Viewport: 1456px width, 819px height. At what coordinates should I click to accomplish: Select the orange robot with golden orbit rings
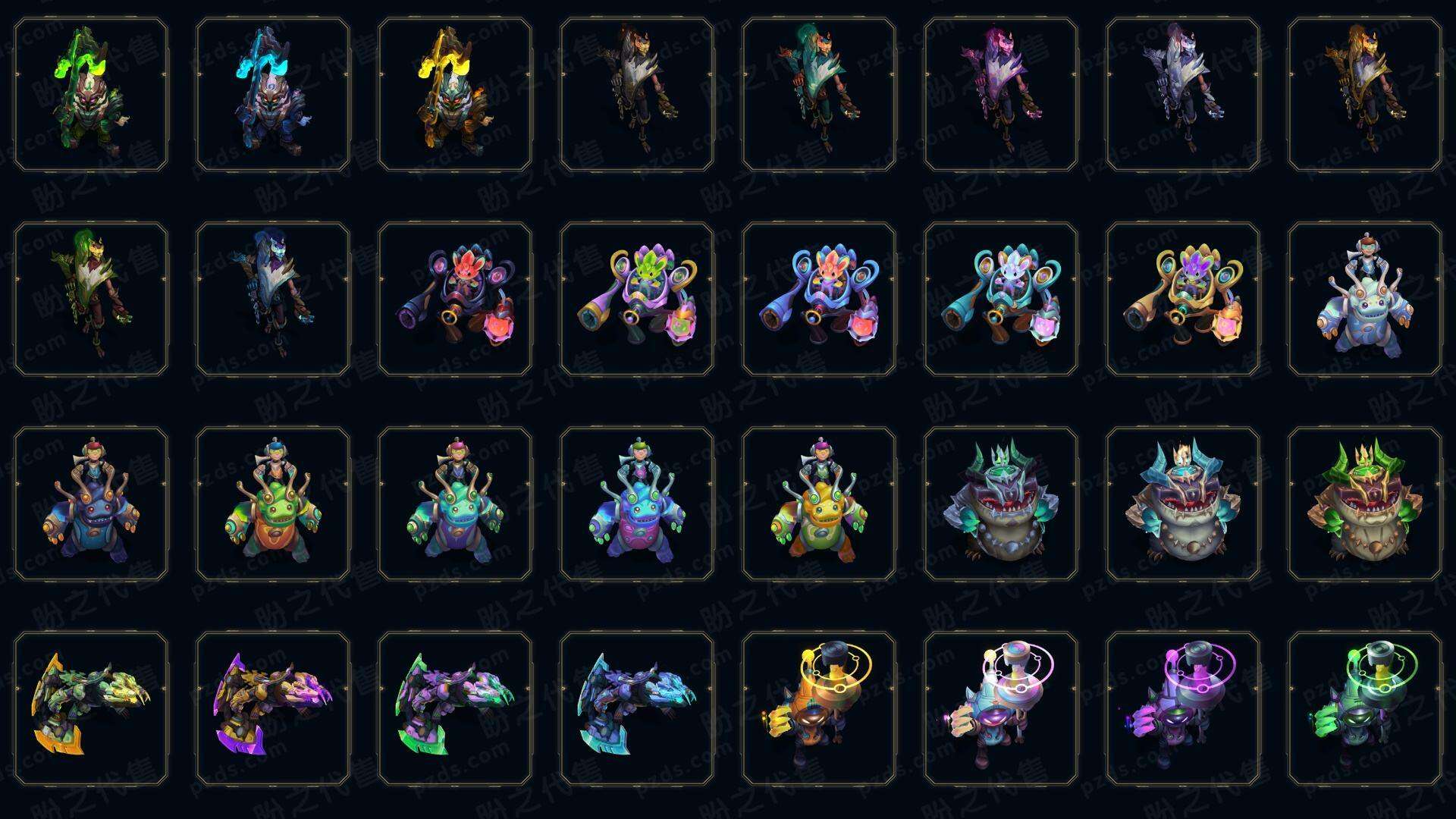819,708
